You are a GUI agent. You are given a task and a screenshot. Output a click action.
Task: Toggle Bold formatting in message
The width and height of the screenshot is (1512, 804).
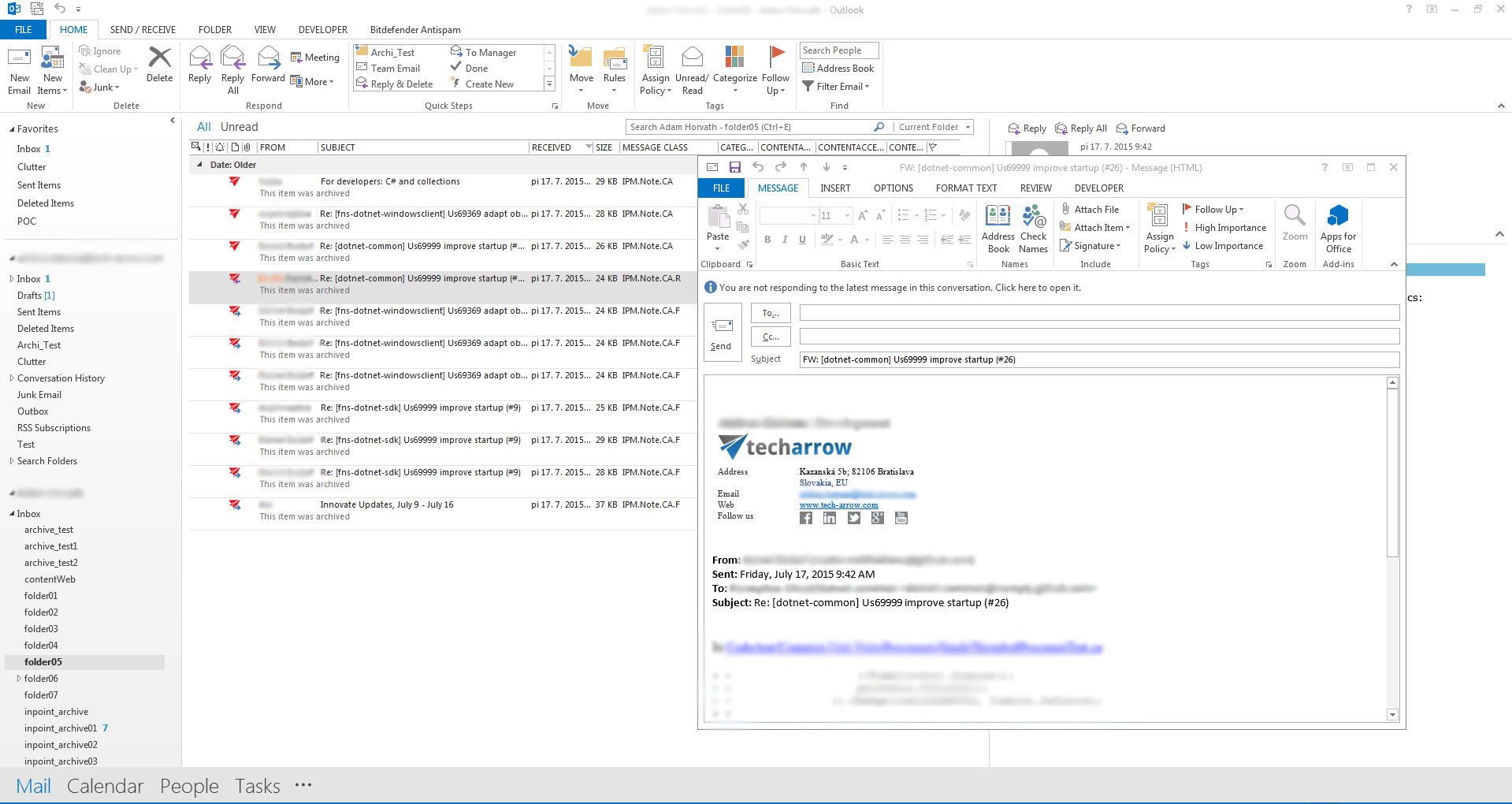click(767, 240)
